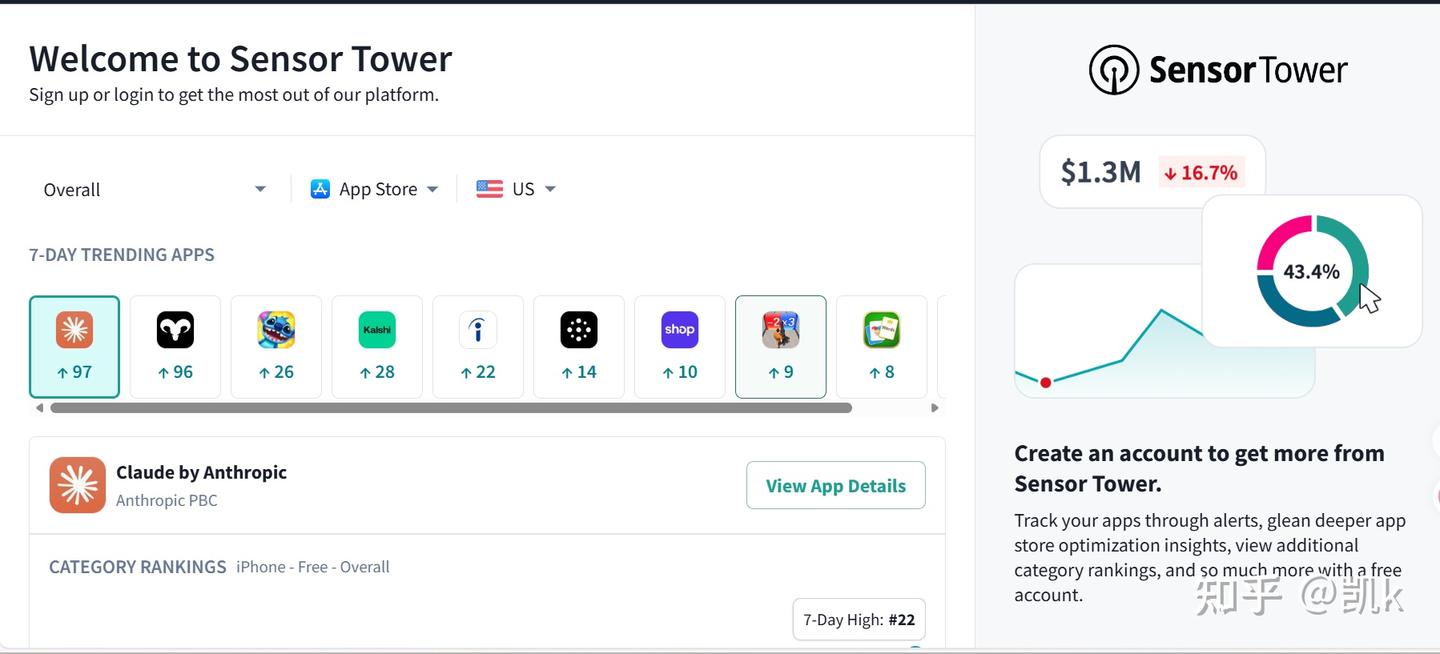Click the 'Sign up or login' subtitle text
Viewport: 1440px width, 654px height.
coord(234,95)
